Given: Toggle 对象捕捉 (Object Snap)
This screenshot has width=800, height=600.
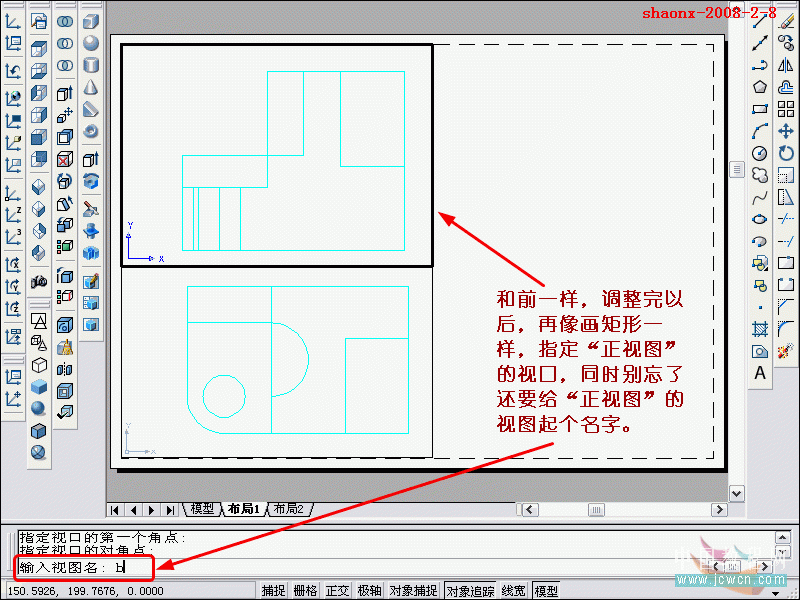Looking at the screenshot, I should click(413, 591).
